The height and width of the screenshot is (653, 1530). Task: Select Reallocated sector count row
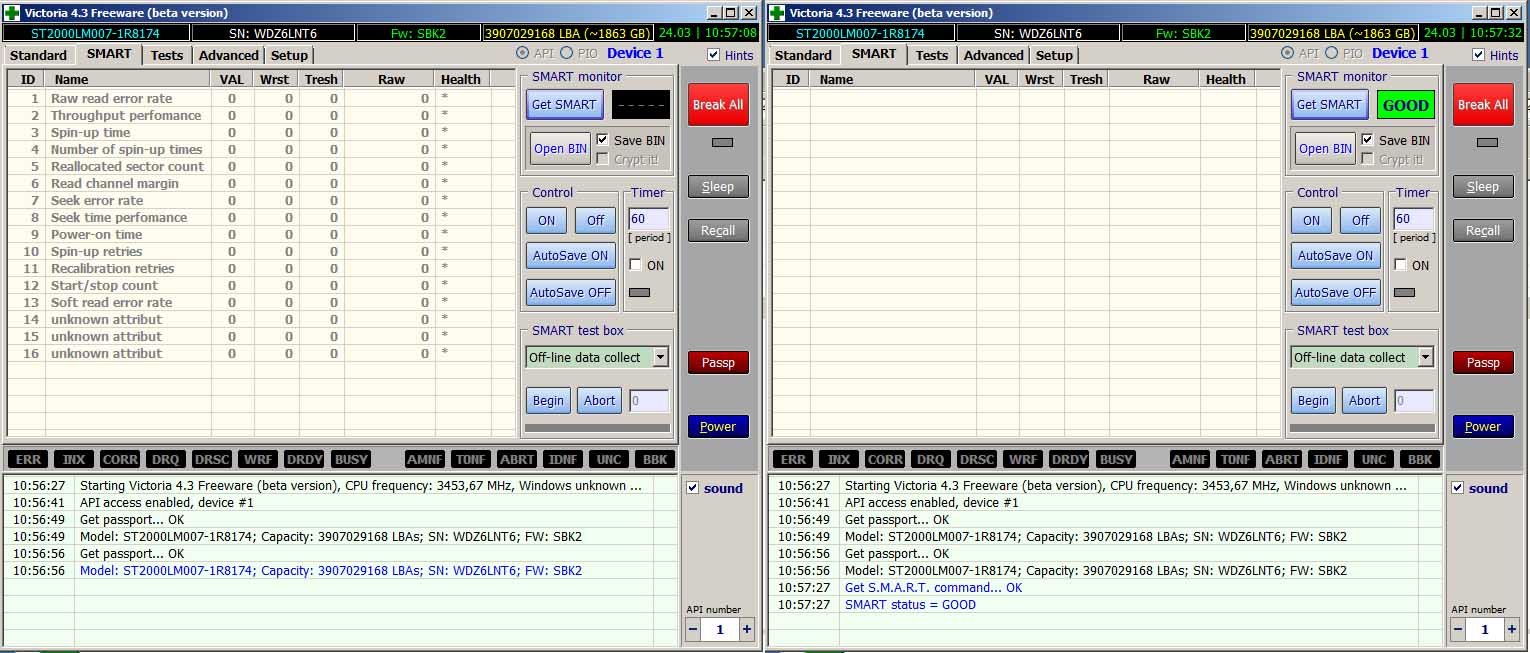pos(262,166)
